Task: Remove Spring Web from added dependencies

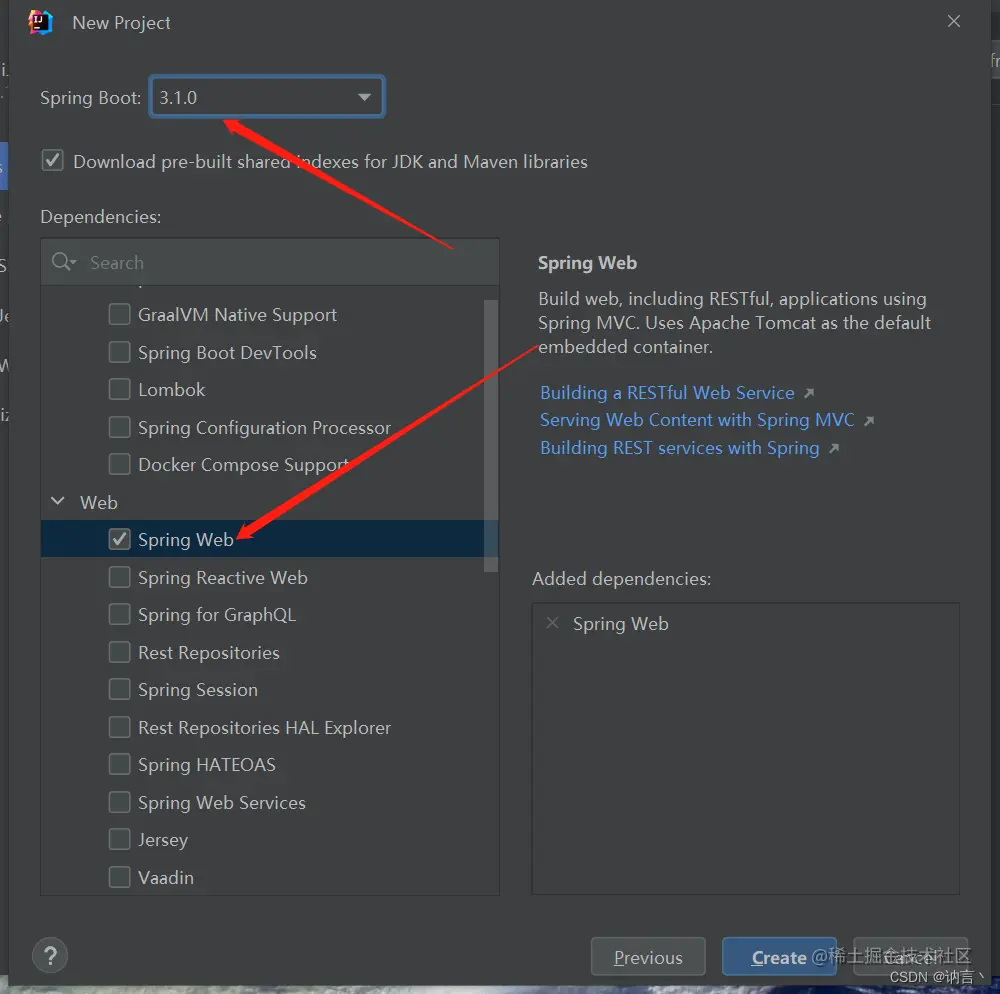Action: pyautogui.click(x=552, y=623)
